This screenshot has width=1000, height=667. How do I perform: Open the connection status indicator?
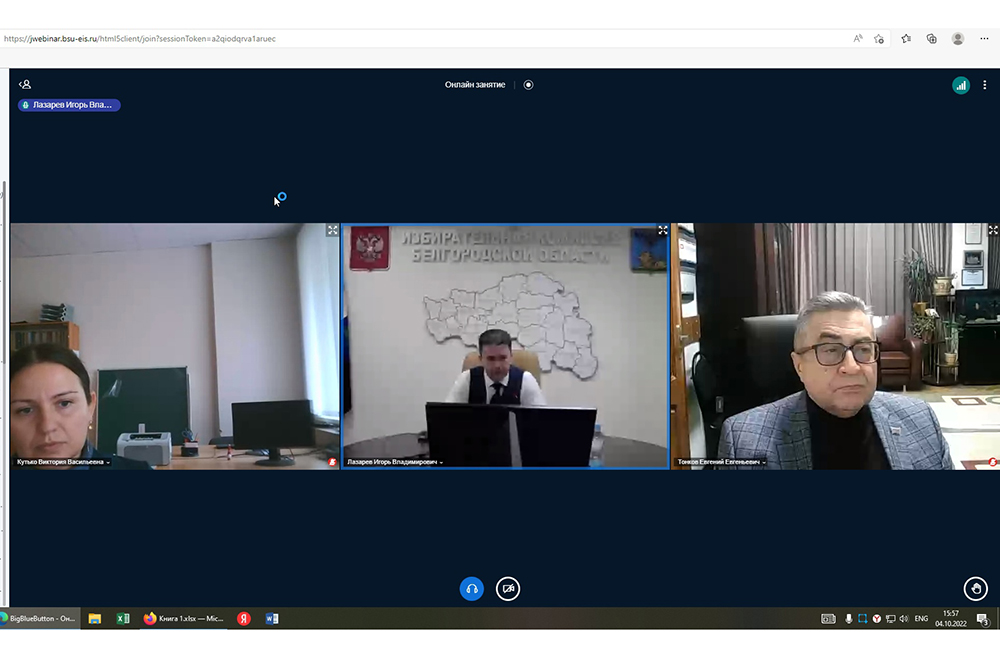point(960,85)
